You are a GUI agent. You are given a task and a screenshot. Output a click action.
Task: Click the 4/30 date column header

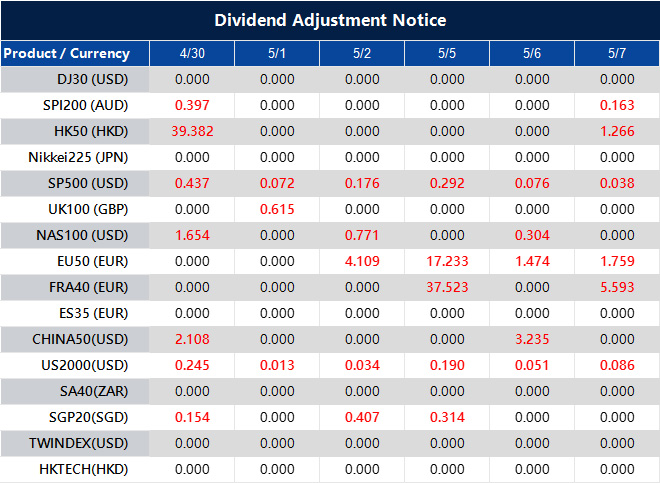coord(192,53)
